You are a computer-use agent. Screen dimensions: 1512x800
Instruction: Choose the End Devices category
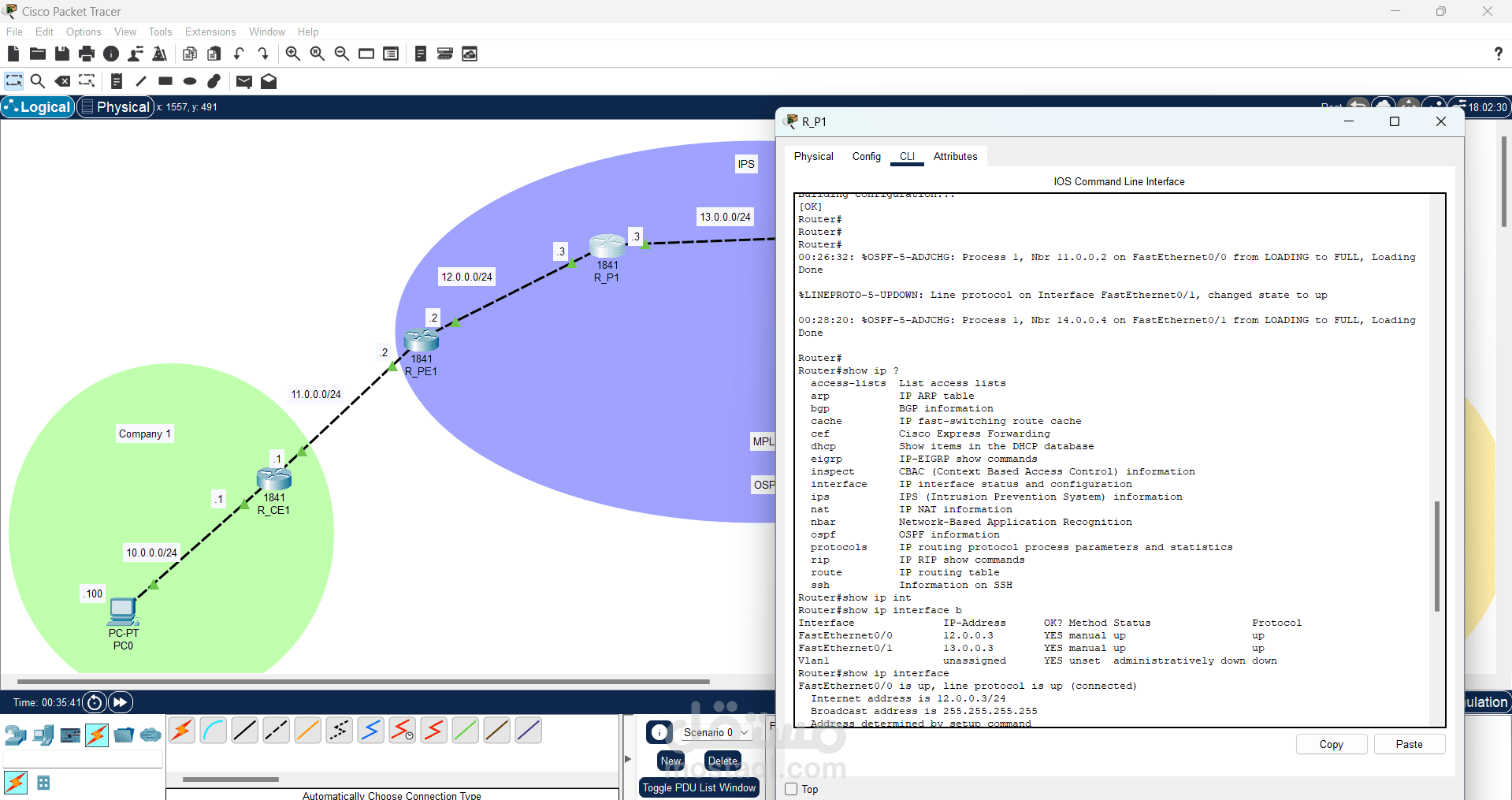[x=43, y=735]
